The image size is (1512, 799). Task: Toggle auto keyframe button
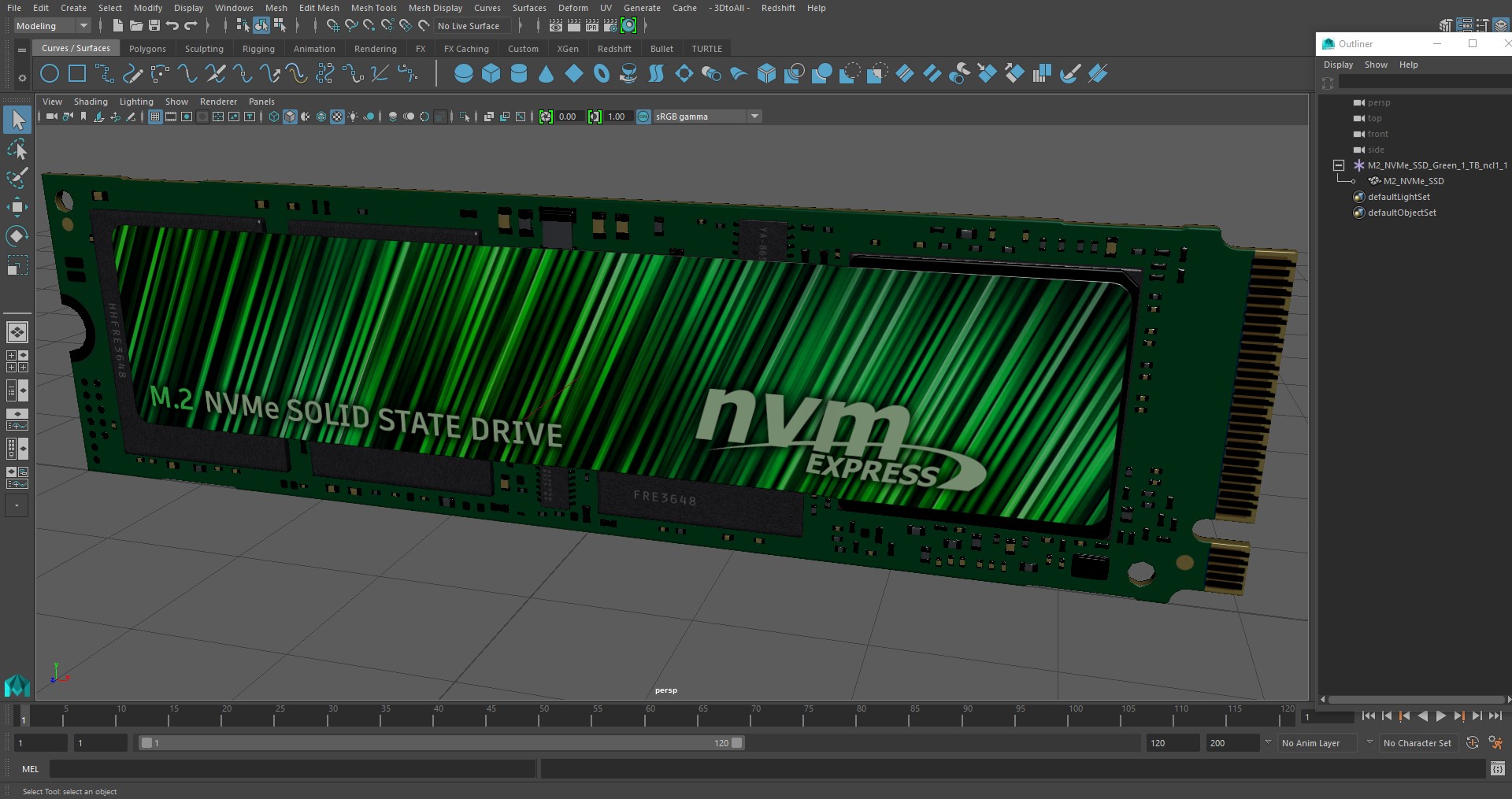pyautogui.click(x=1473, y=742)
